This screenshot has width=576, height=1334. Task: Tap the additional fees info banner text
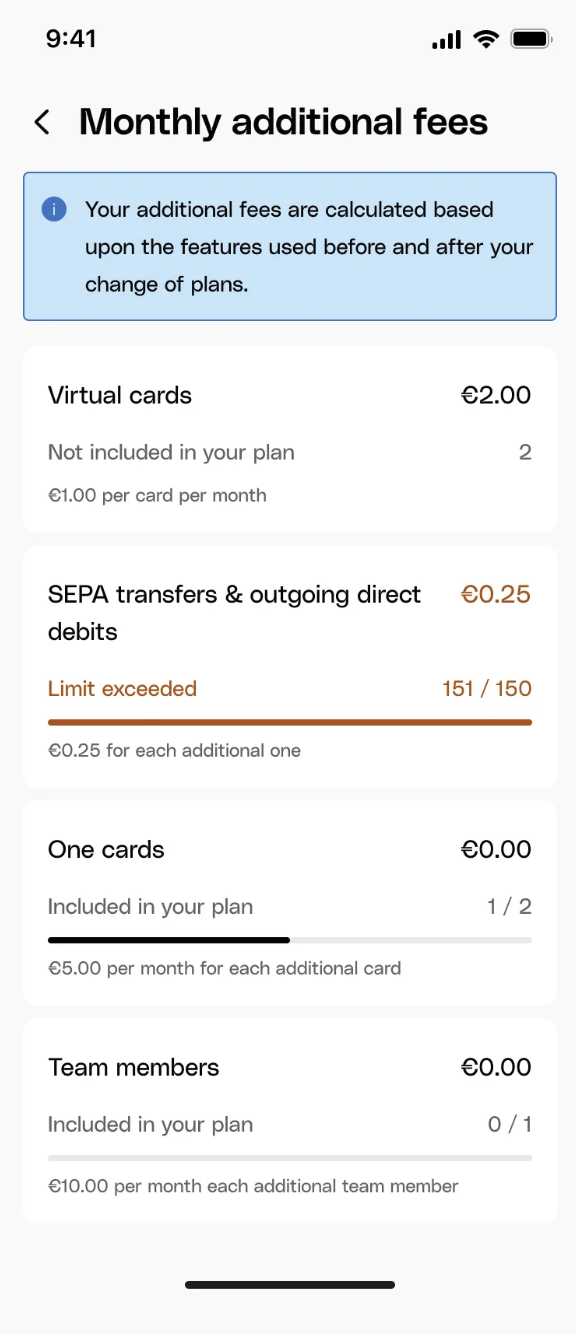[309, 247]
